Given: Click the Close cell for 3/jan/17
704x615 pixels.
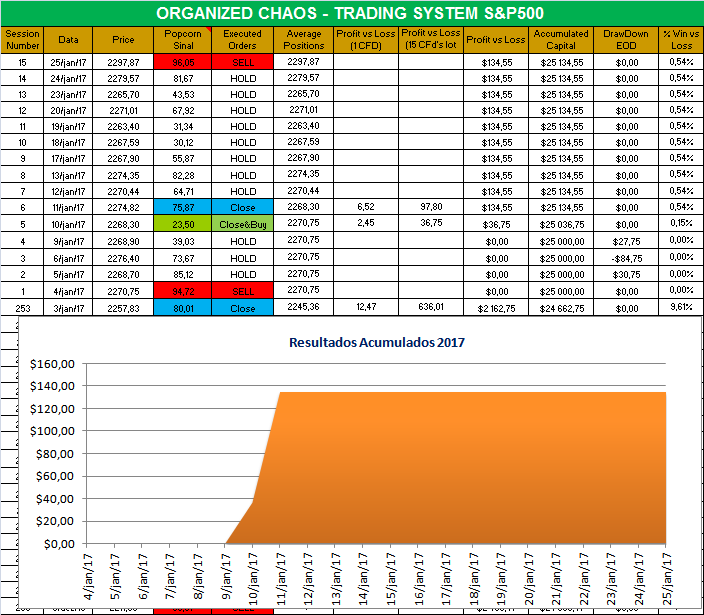Looking at the screenshot, I should tap(242, 308).
